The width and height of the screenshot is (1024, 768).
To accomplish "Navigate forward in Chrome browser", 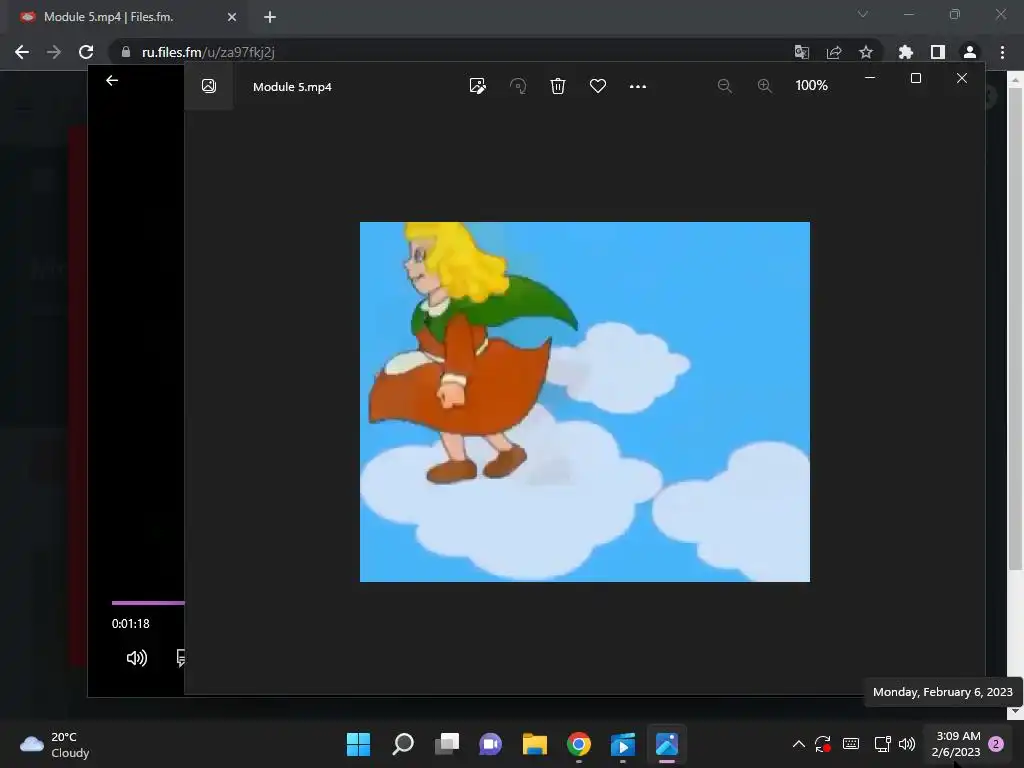I will coord(54,52).
